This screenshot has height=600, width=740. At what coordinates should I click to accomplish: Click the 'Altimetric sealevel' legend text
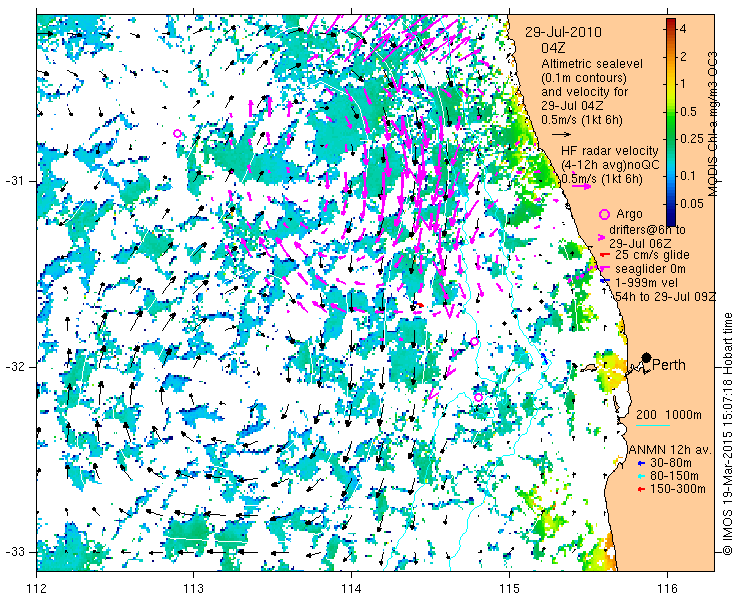[592, 64]
